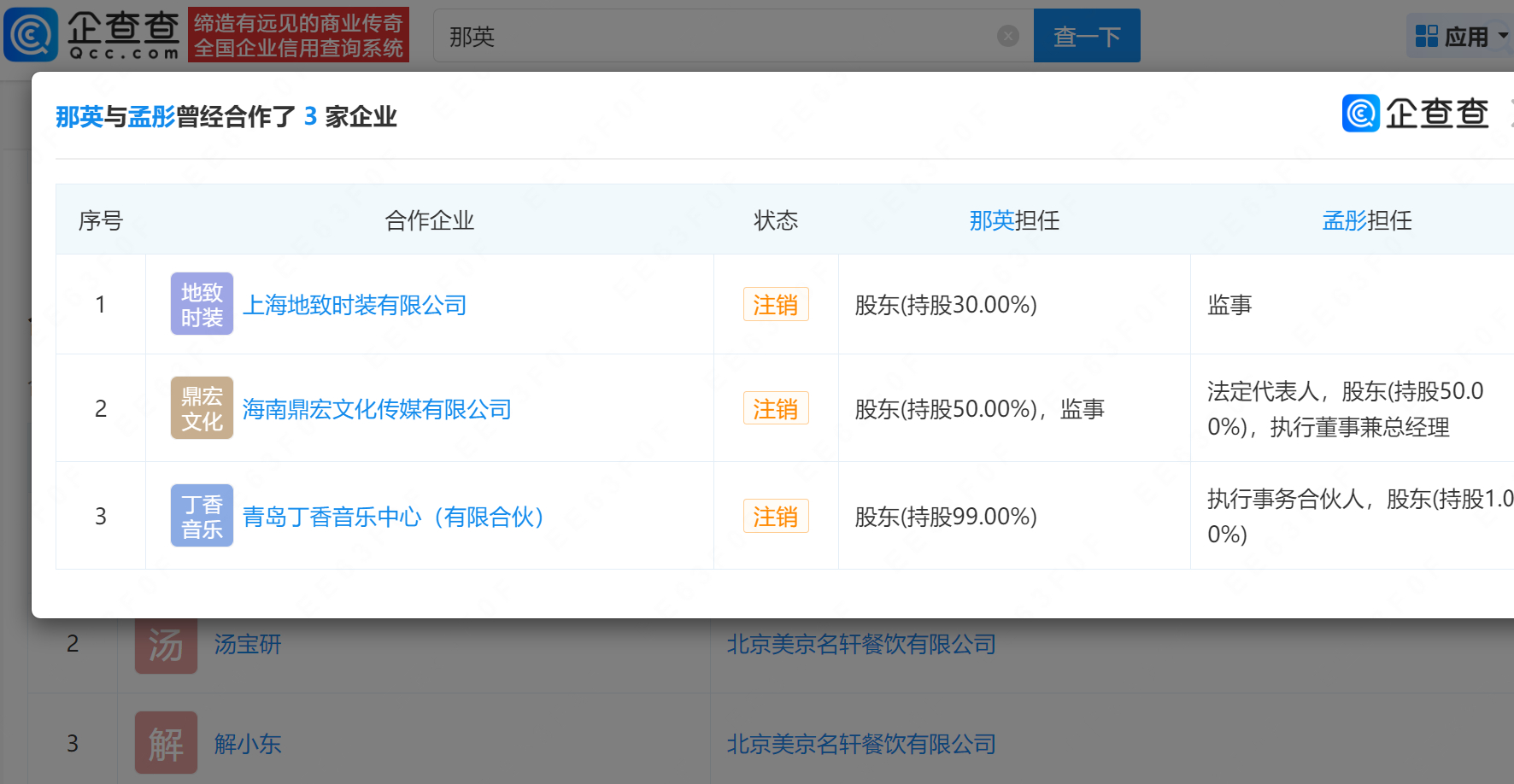Click 注销 status tag for 青岛丁香音乐中心
This screenshot has height=784, width=1514.
(x=776, y=517)
